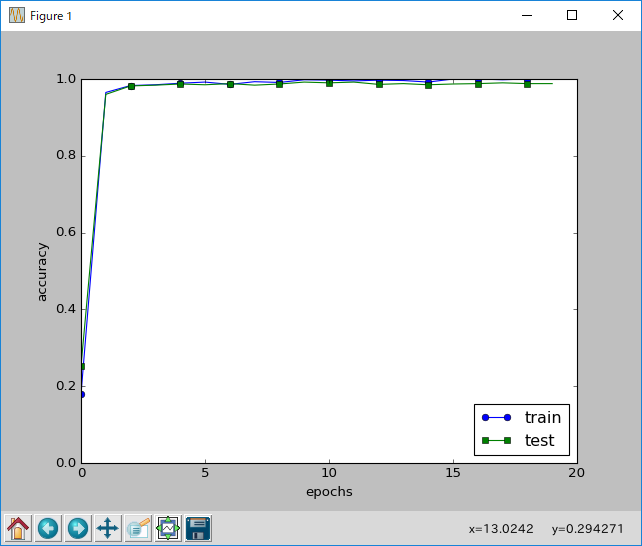Screen dimensions: 642x546
Task: Go back to previous view arrow
Action: [48, 528]
